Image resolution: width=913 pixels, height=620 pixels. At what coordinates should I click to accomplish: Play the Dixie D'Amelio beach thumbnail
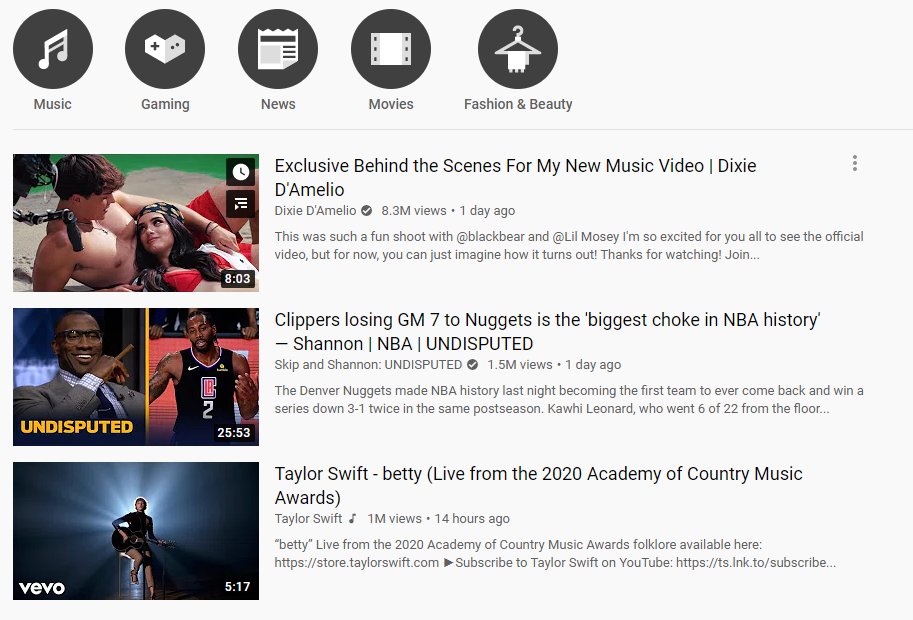click(x=136, y=223)
